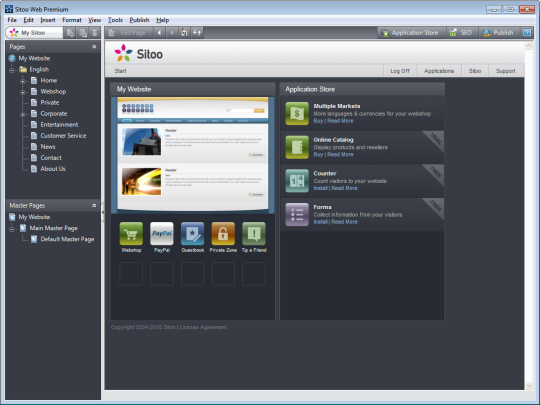Screen dimensions: 540x405
Task: Select the News page in tree
Action: 48,147
